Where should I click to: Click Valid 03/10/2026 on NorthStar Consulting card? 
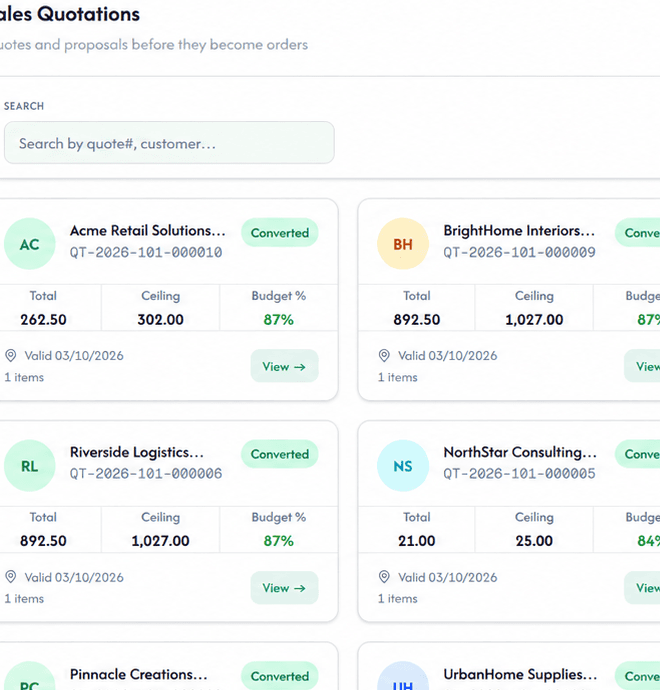(447, 577)
